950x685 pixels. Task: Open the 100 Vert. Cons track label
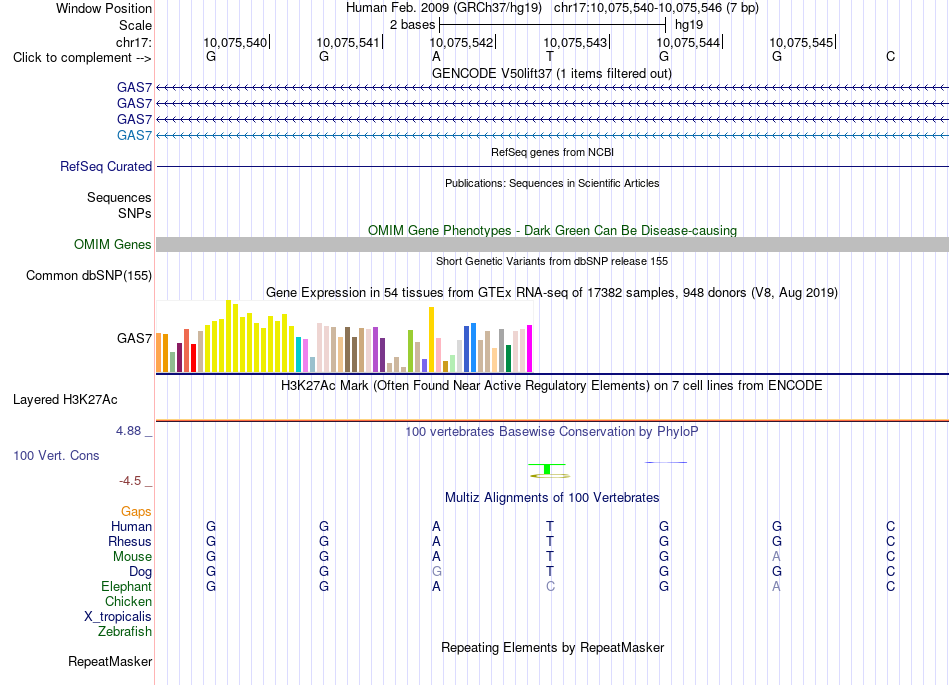56,455
